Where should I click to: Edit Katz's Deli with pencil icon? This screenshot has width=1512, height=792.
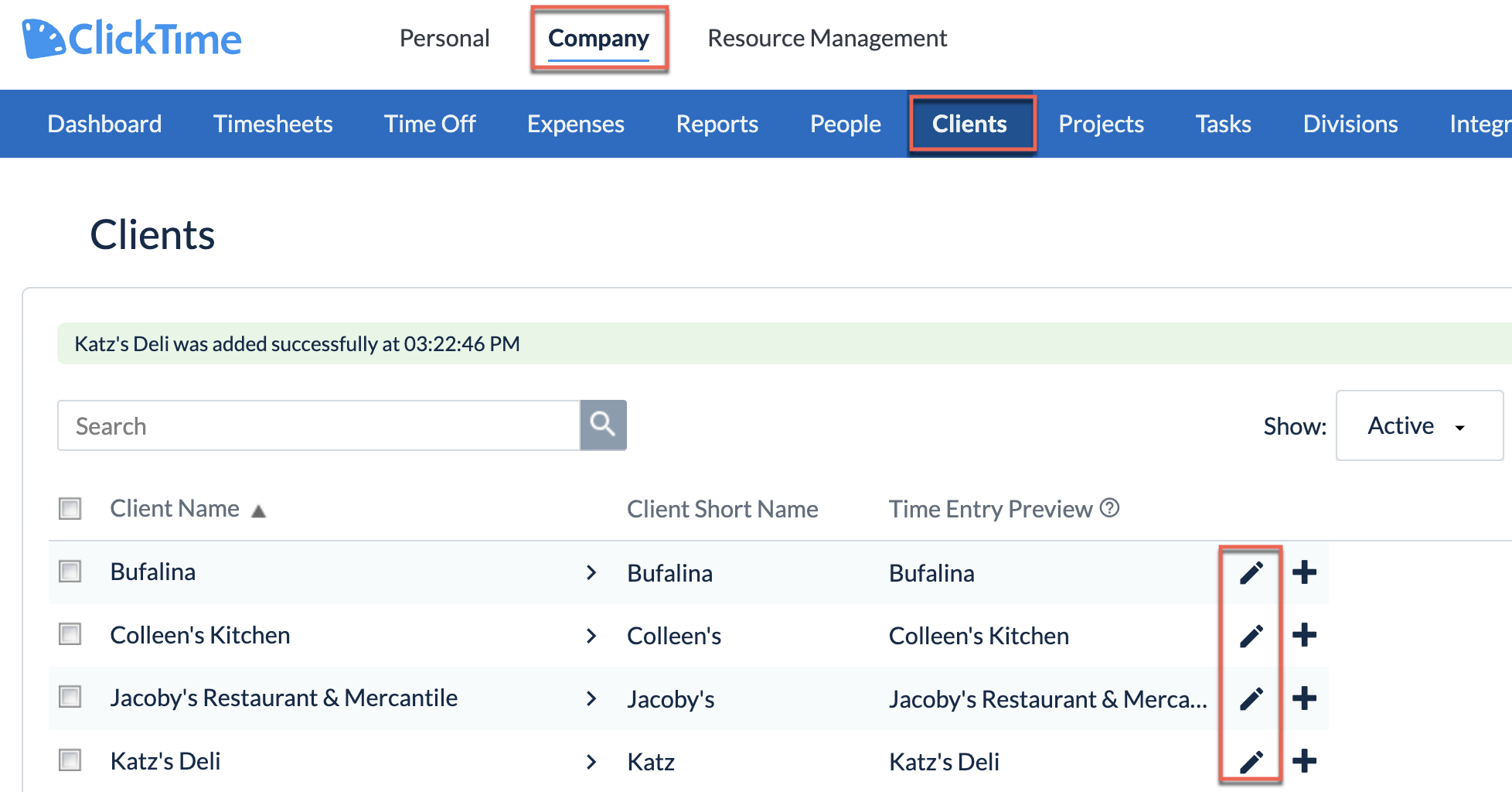pos(1251,762)
